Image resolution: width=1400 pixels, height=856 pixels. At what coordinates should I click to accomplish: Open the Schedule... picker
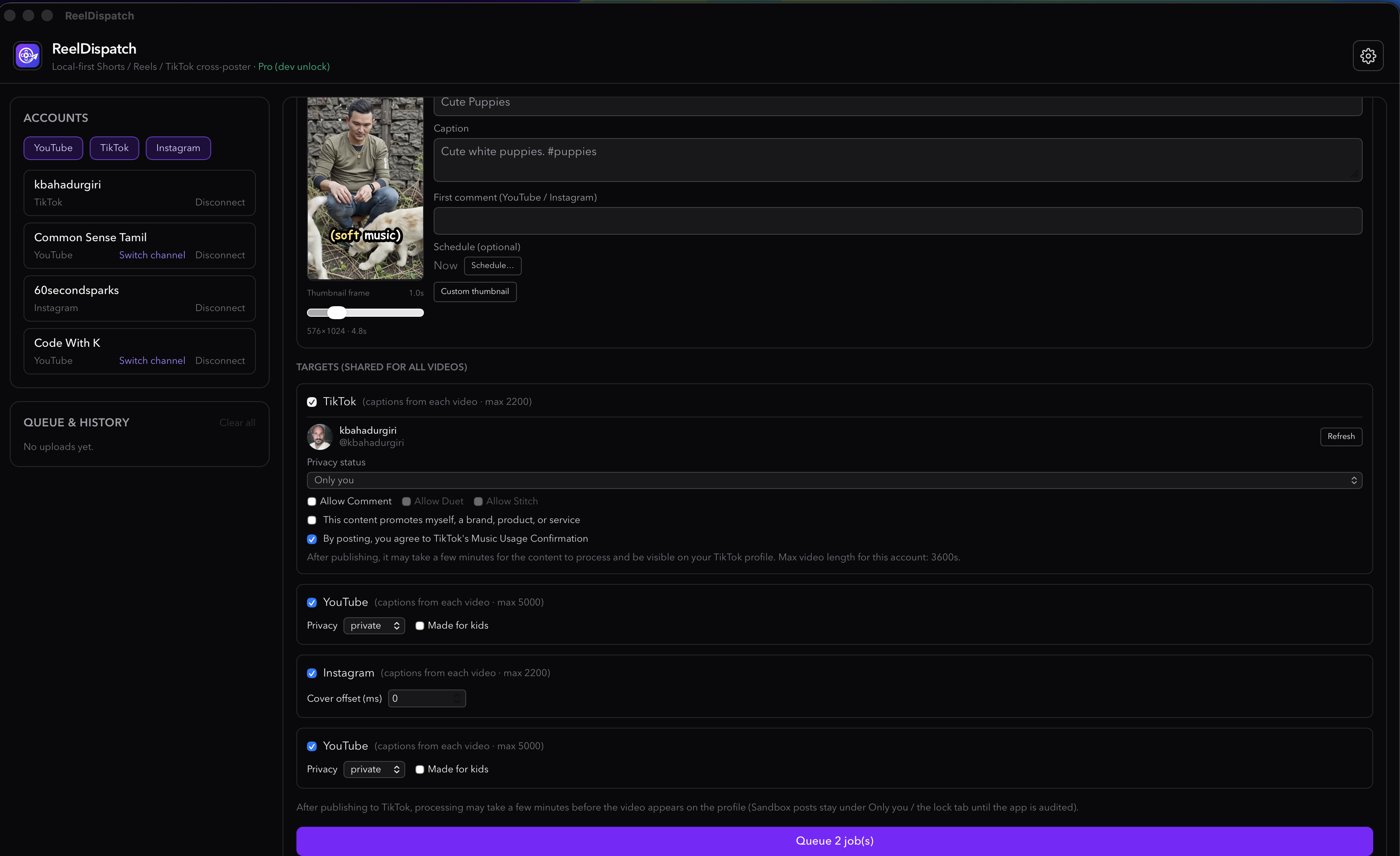tap(492, 266)
